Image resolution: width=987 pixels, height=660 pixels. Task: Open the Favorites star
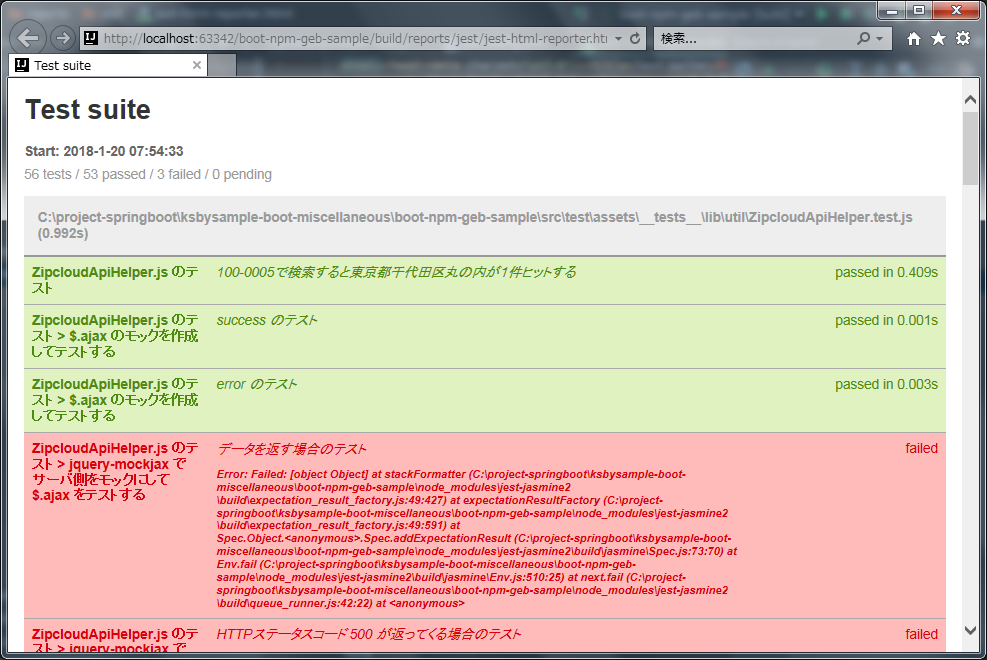(939, 38)
